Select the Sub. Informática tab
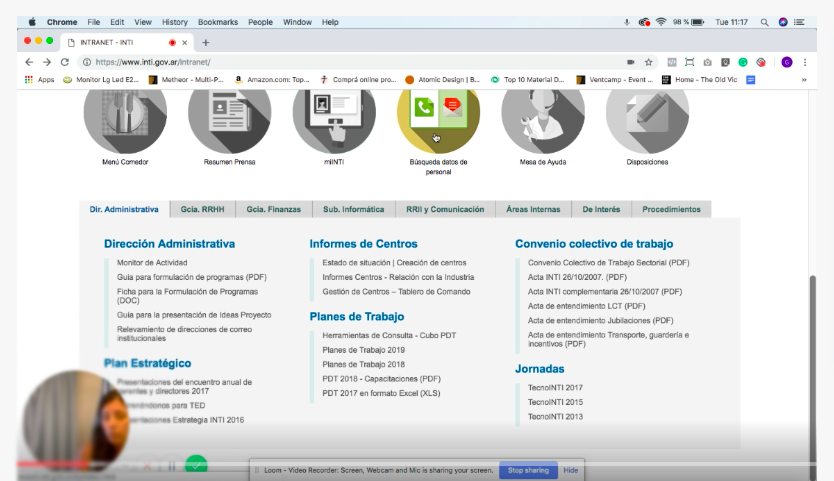This screenshot has height=481, width=834. point(353,210)
